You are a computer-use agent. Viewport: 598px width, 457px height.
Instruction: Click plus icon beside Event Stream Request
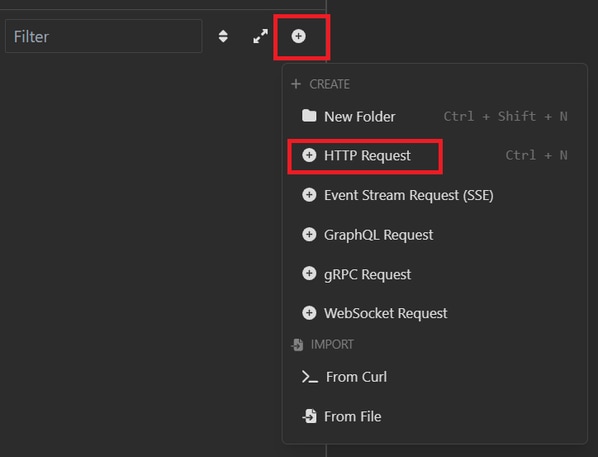309,195
